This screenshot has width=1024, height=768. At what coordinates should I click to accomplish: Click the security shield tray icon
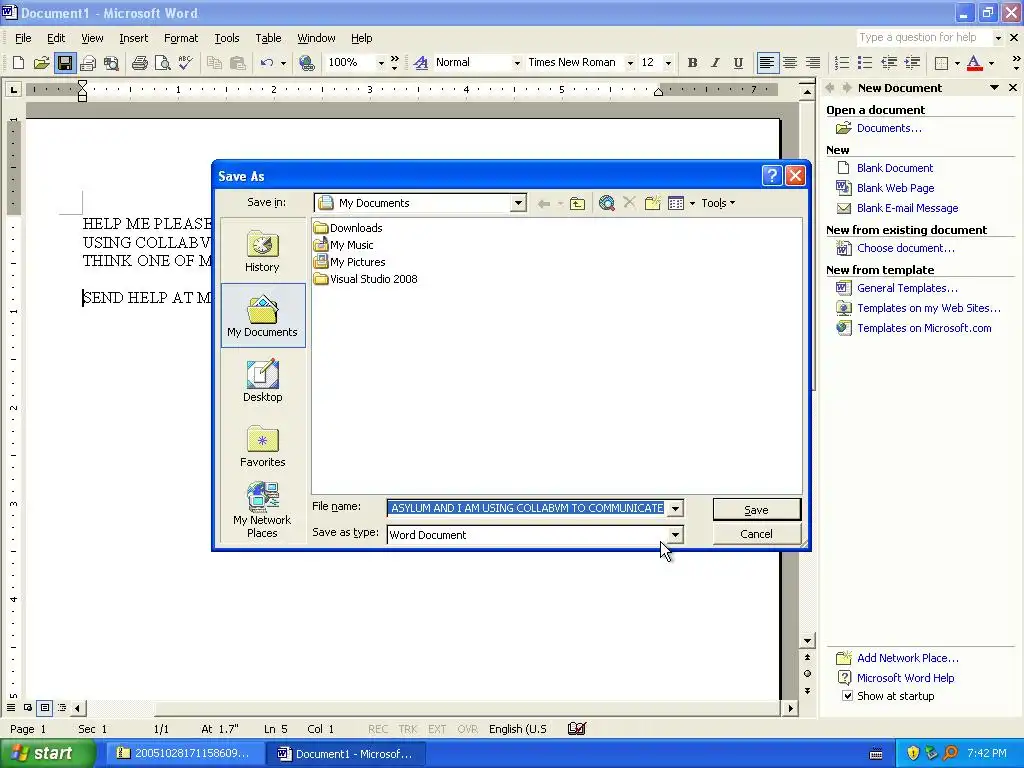[x=912, y=754]
